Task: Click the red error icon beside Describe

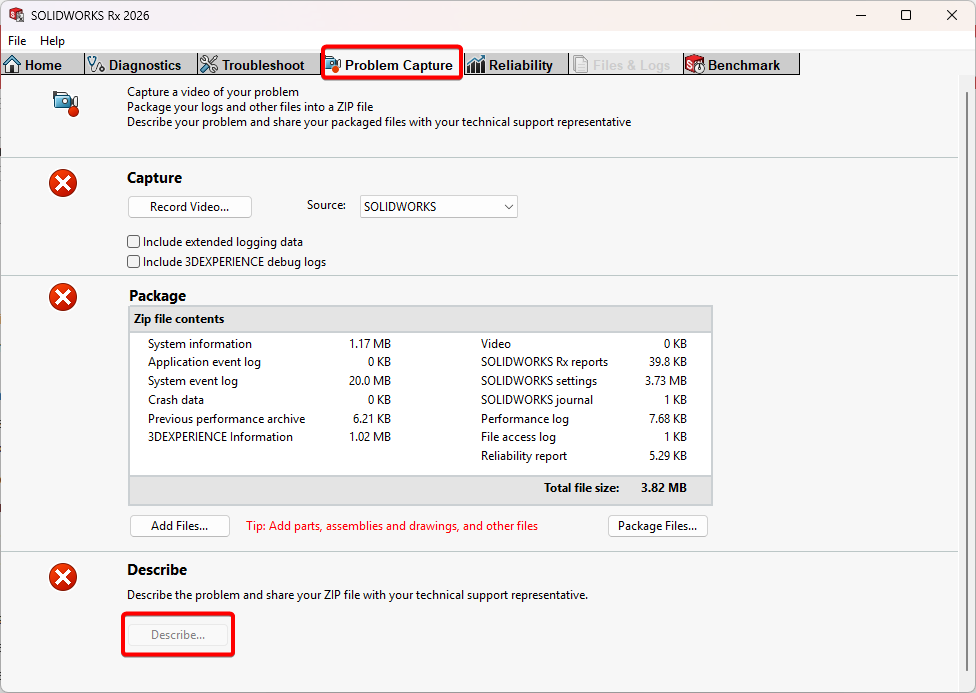Action: tap(63, 577)
